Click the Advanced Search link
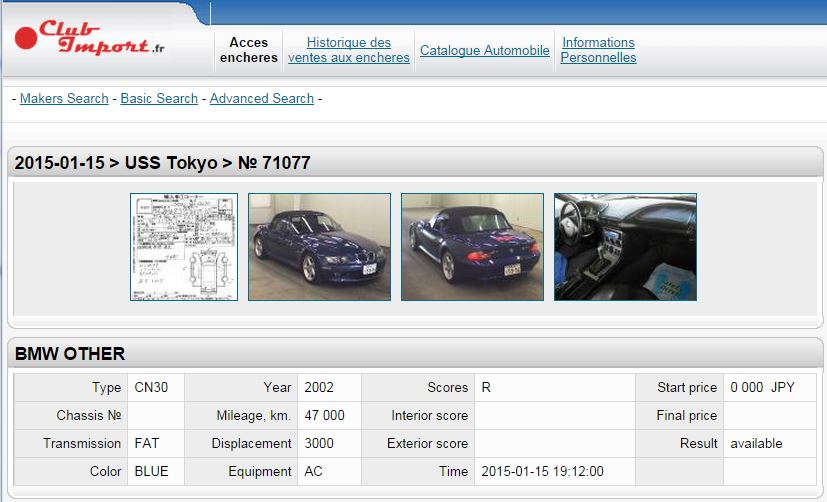 (261, 98)
